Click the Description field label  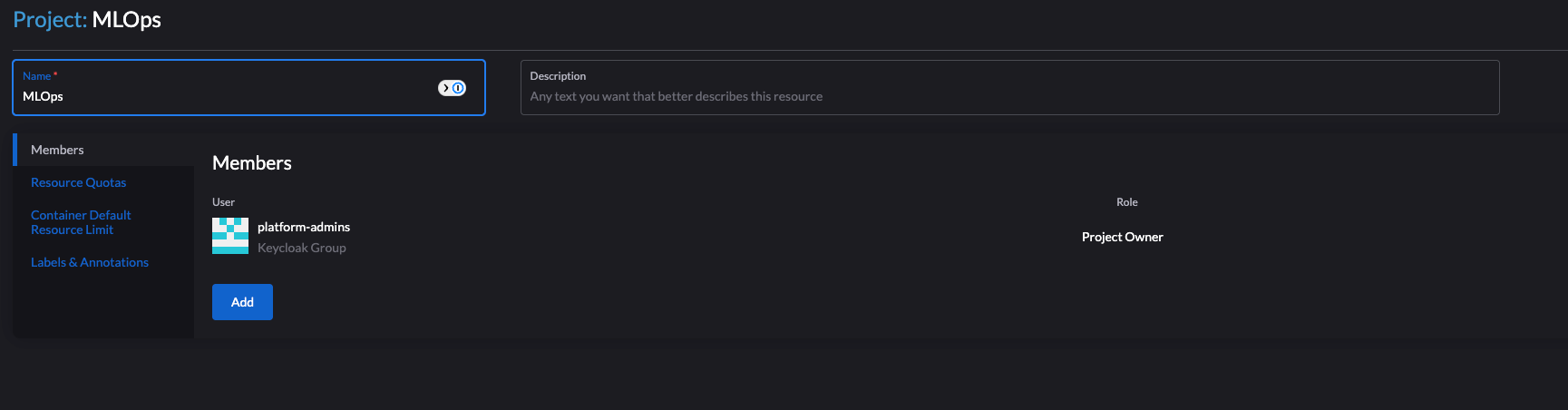pos(558,76)
